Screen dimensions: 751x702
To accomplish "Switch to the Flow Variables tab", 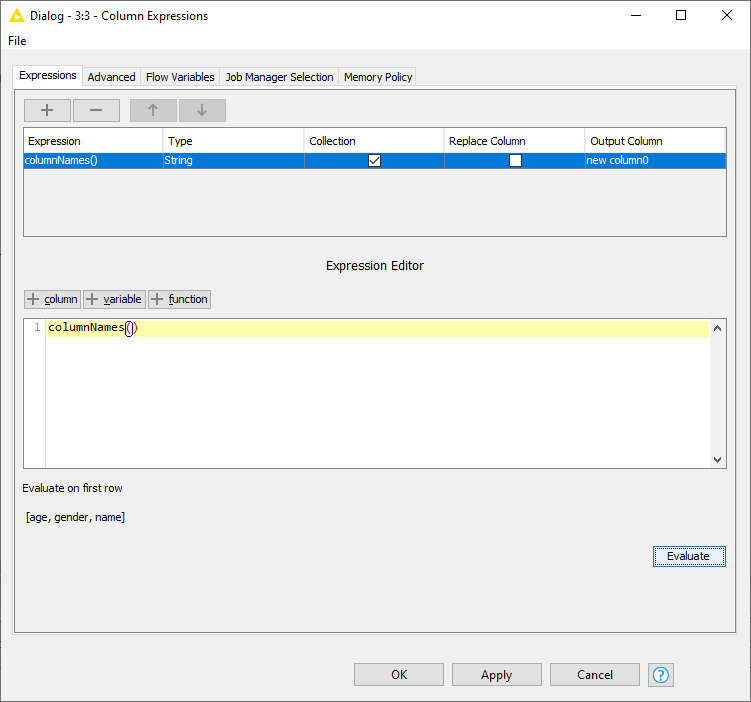I will [x=180, y=77].
